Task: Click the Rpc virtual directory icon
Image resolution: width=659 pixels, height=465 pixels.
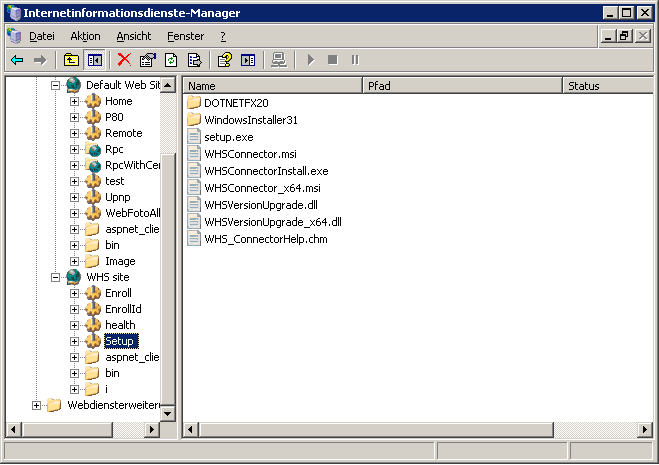Action: pos(93,149)
